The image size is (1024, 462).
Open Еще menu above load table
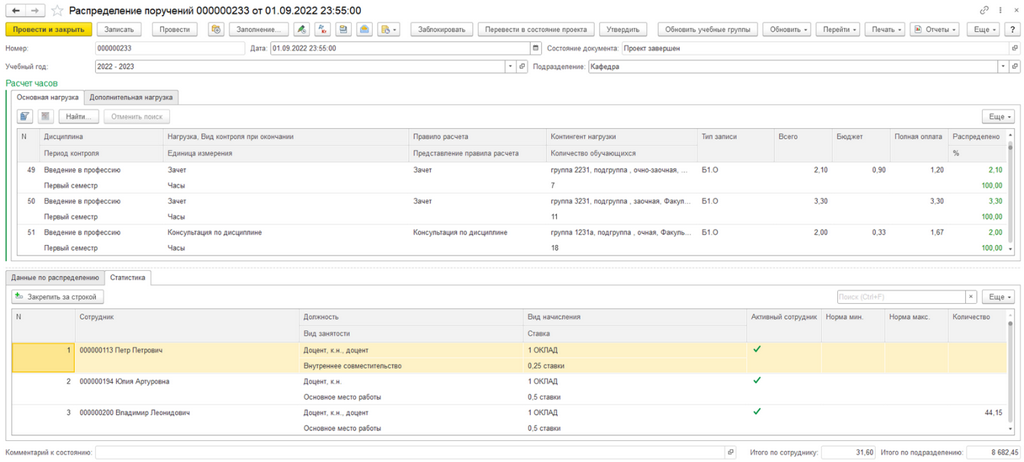point(999,116)
